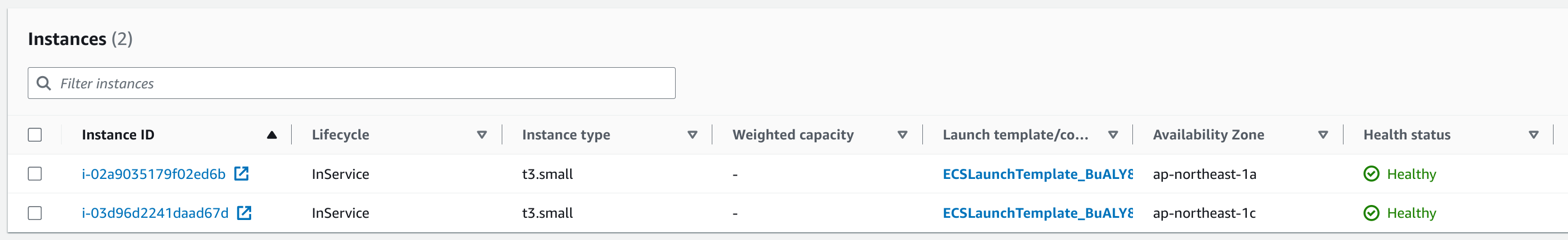
Task: Sort by Lifecycle column arrow
Action: 482,134
